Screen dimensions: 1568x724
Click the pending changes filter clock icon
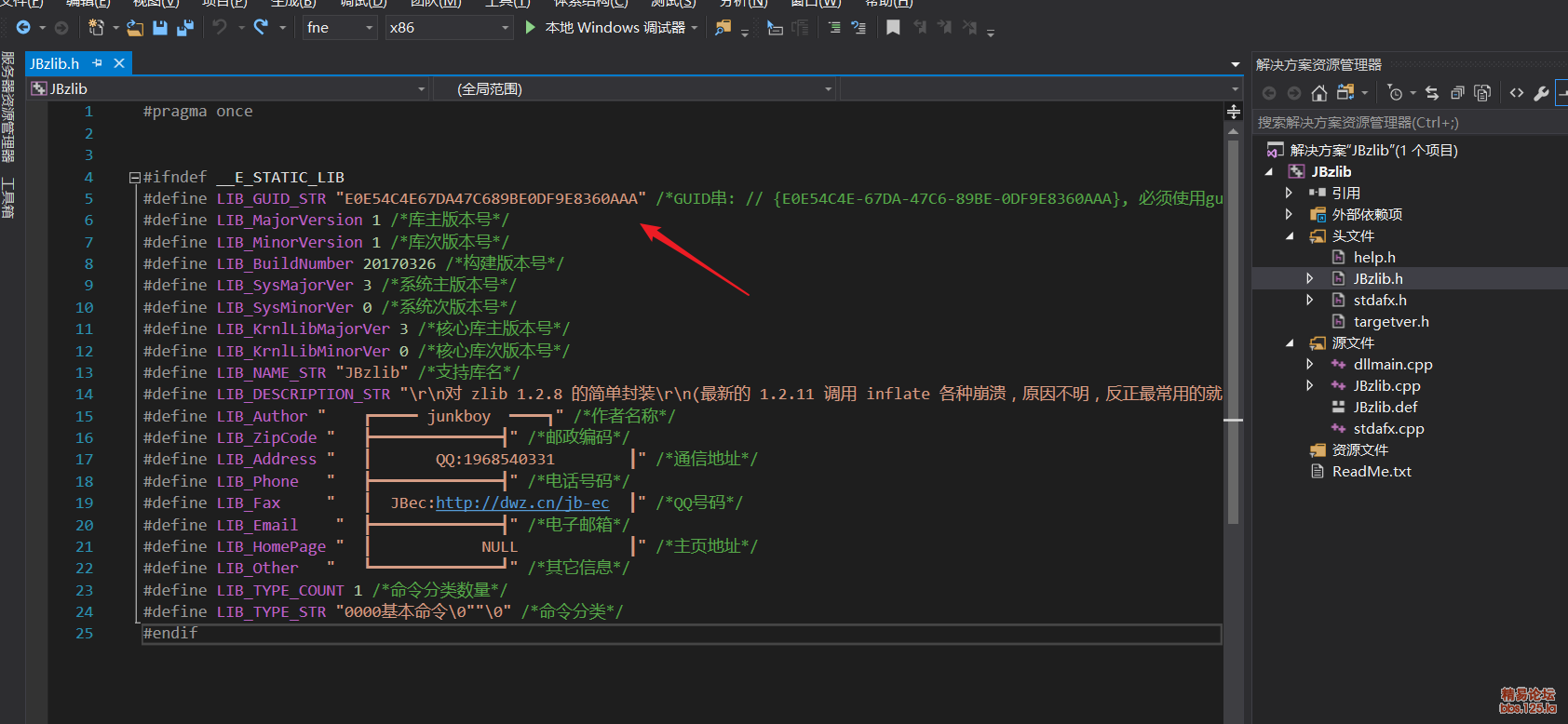1395,93
